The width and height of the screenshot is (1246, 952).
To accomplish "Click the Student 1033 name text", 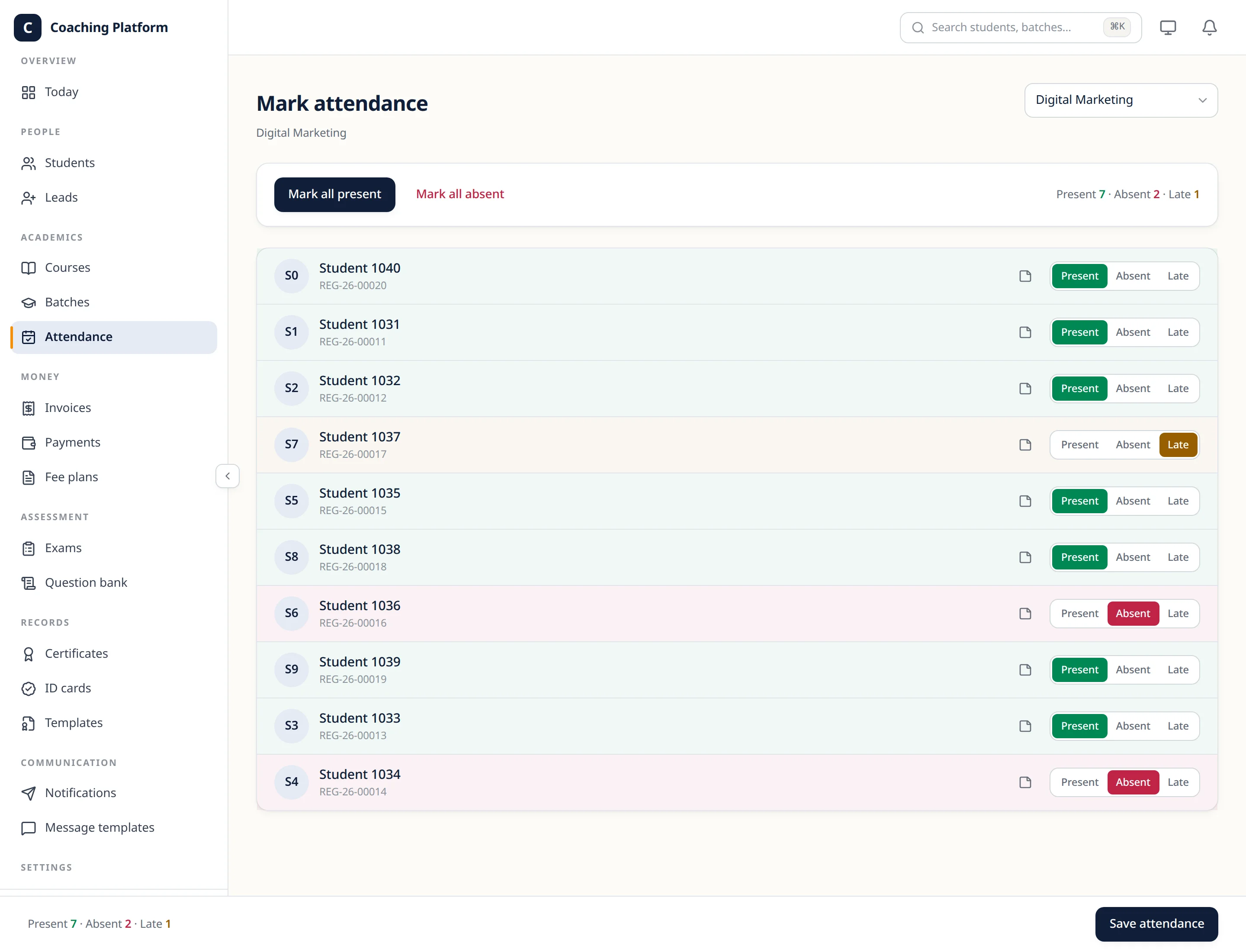I will (359, 718).
